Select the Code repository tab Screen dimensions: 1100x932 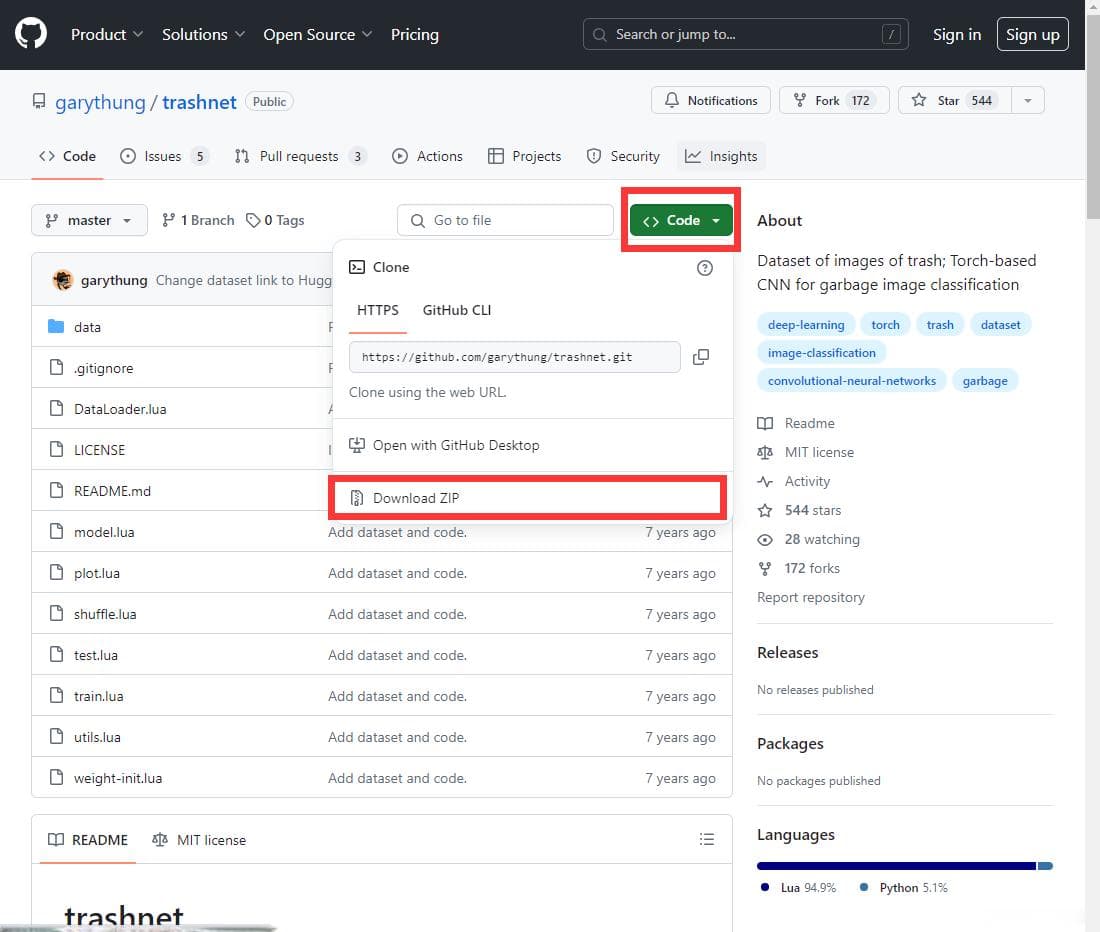[x=67, y=156]
